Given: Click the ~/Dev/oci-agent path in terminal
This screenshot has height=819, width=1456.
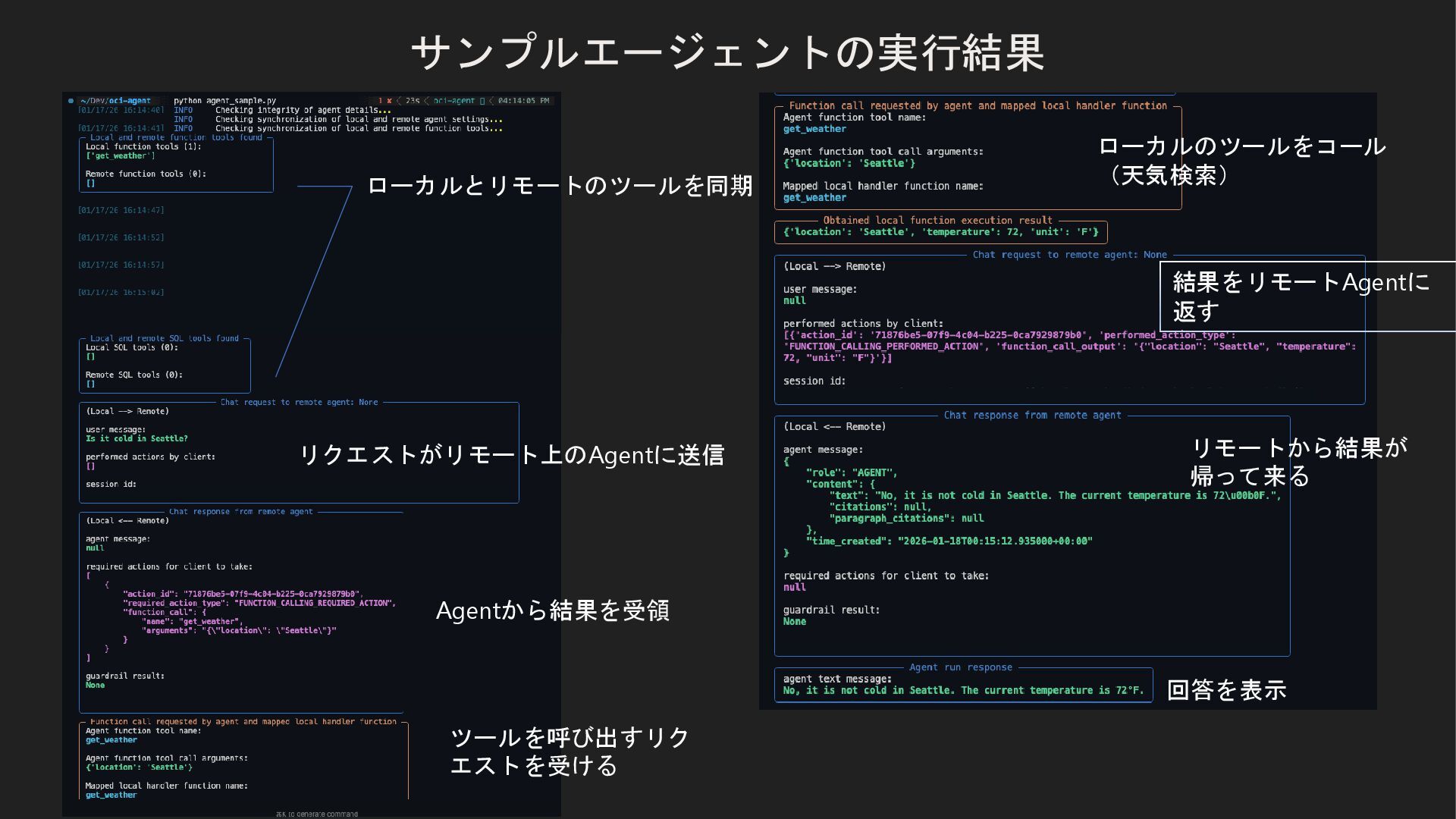Looking at the screenshot, I should click(x=116, y=100).
